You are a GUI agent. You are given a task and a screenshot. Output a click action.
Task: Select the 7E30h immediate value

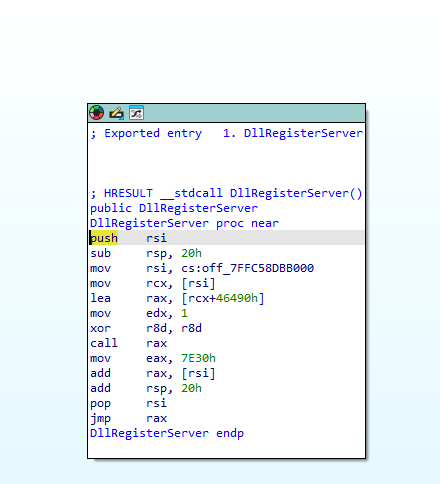coord(198,358)
